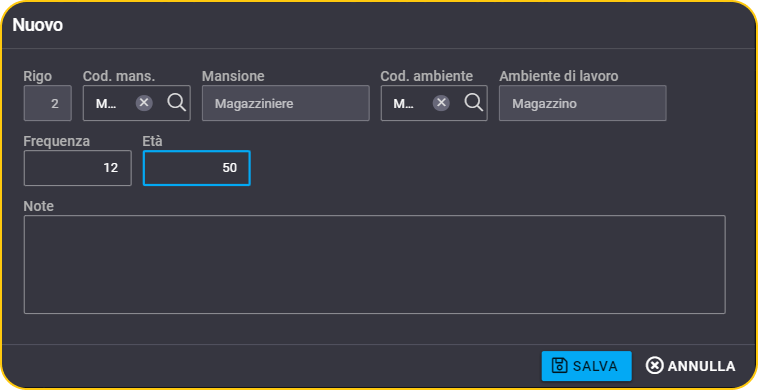Viewport: 758px width, 390px height.
Task: Click the Ambiente di lavoro label
Action: click(559, 76)
